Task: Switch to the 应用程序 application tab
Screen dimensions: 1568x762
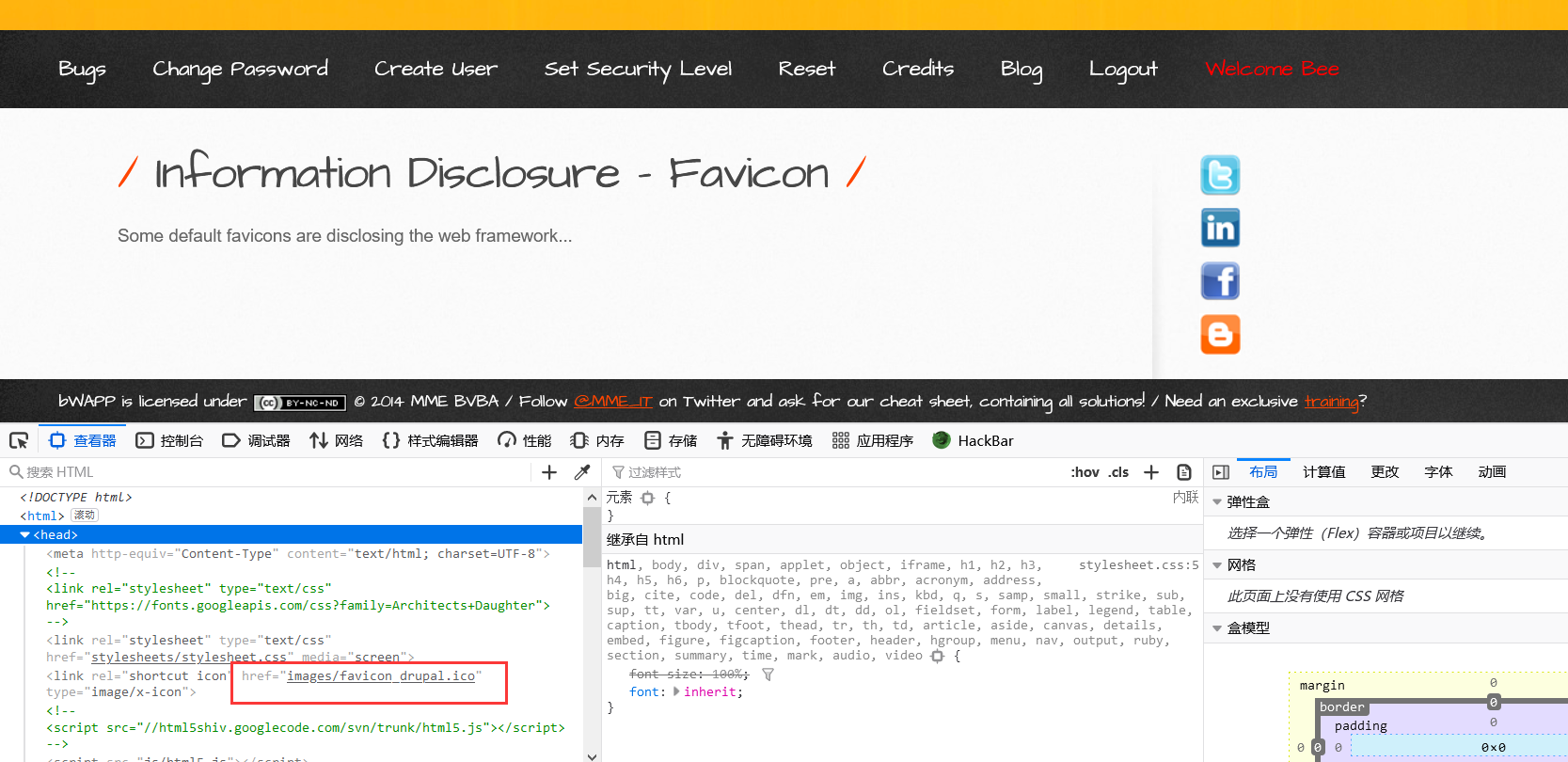Action: (x=873, y=440)
